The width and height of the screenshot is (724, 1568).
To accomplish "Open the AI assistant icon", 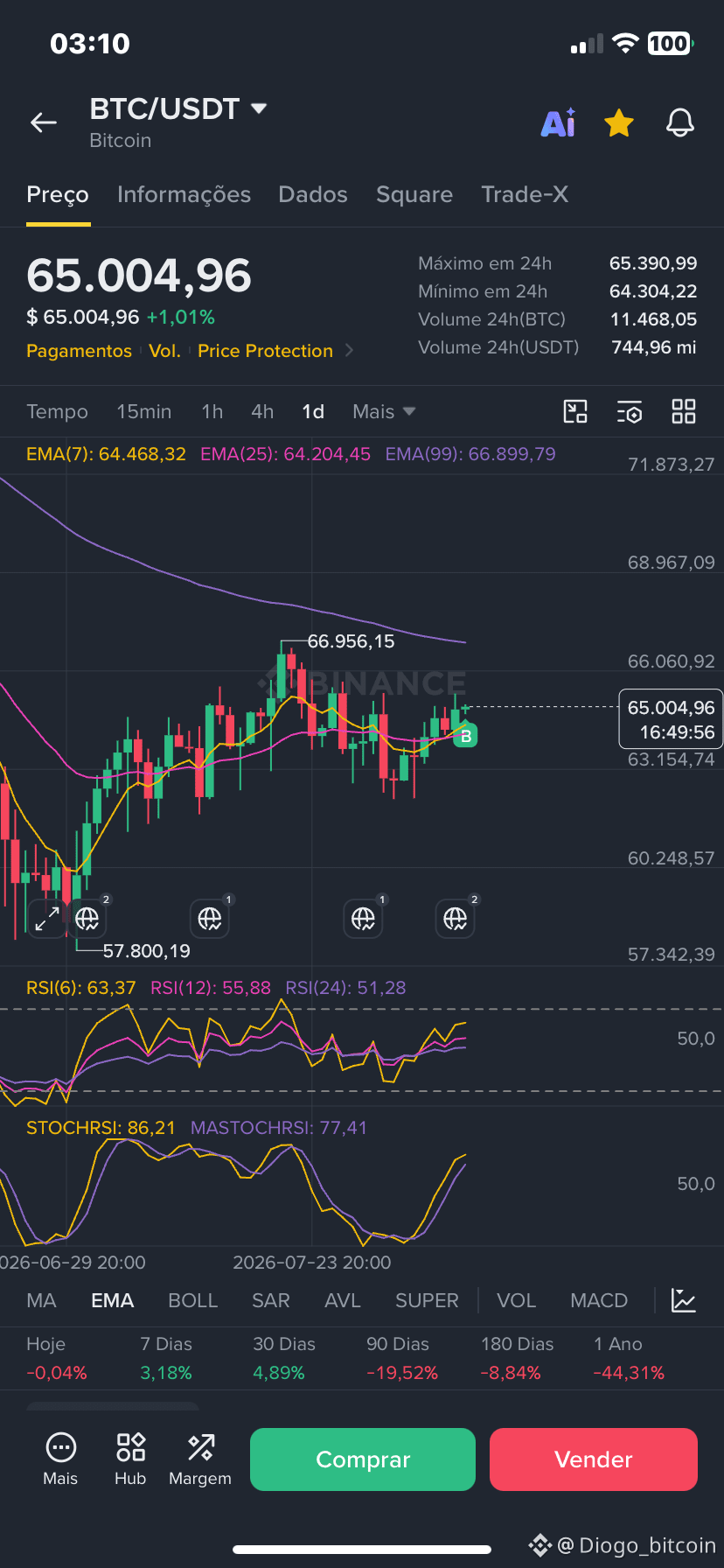I will (559, 123).
